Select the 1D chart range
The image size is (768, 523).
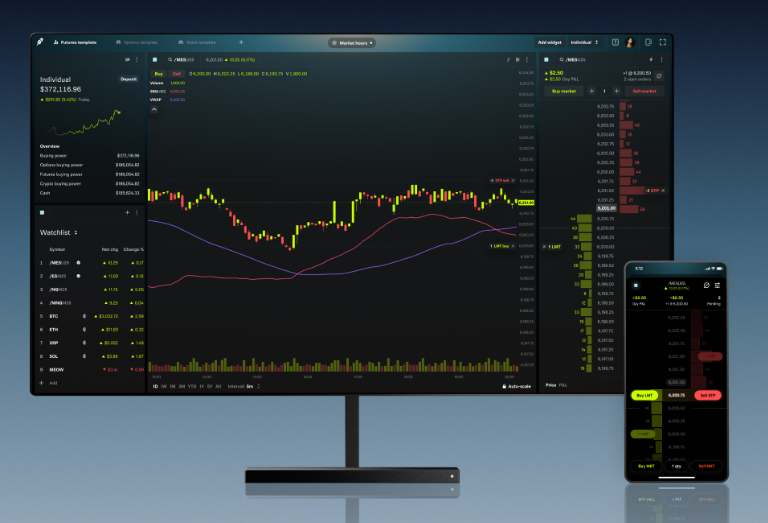point(155,386)
